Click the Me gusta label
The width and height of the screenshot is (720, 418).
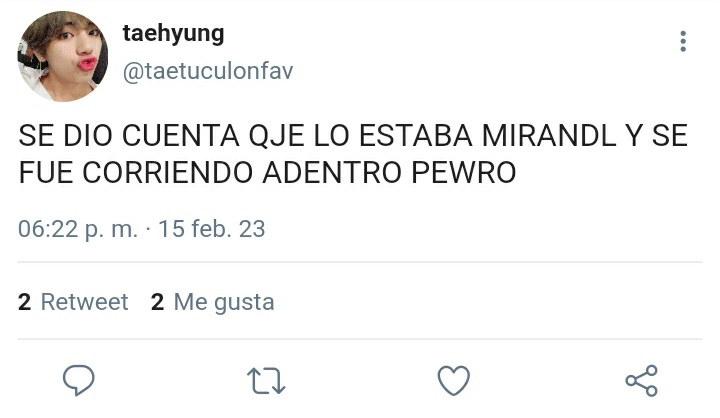(x=224, y=303)
